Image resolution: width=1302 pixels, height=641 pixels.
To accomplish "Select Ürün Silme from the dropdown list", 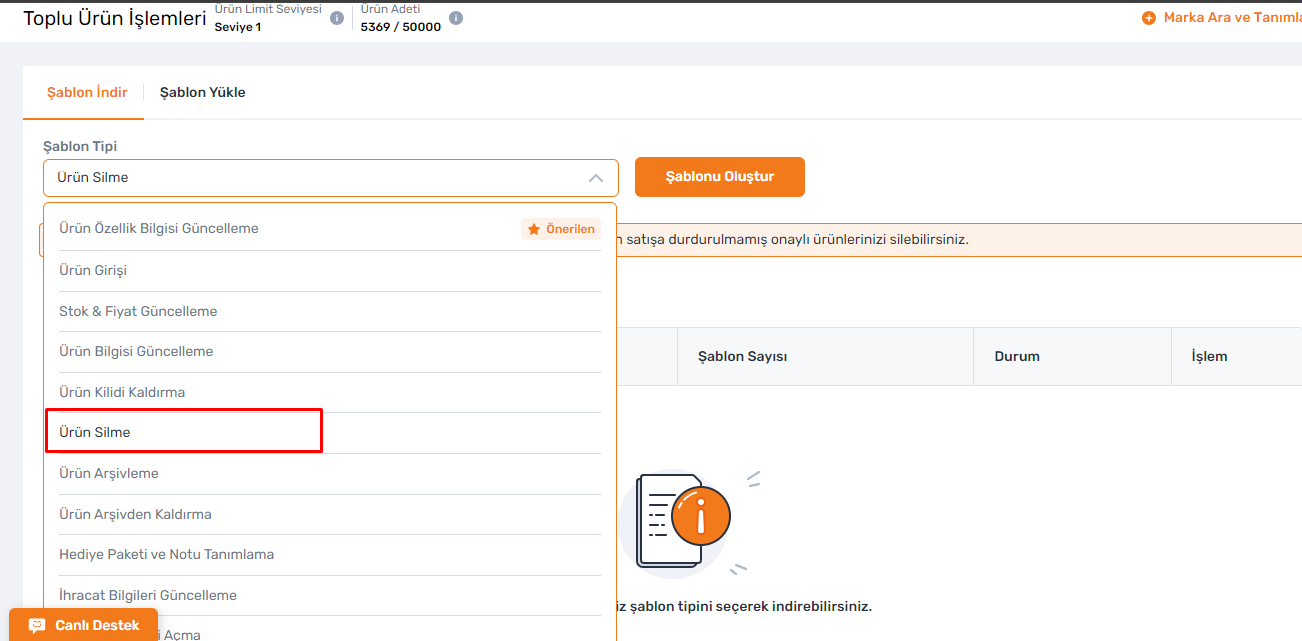I will 330,433.
